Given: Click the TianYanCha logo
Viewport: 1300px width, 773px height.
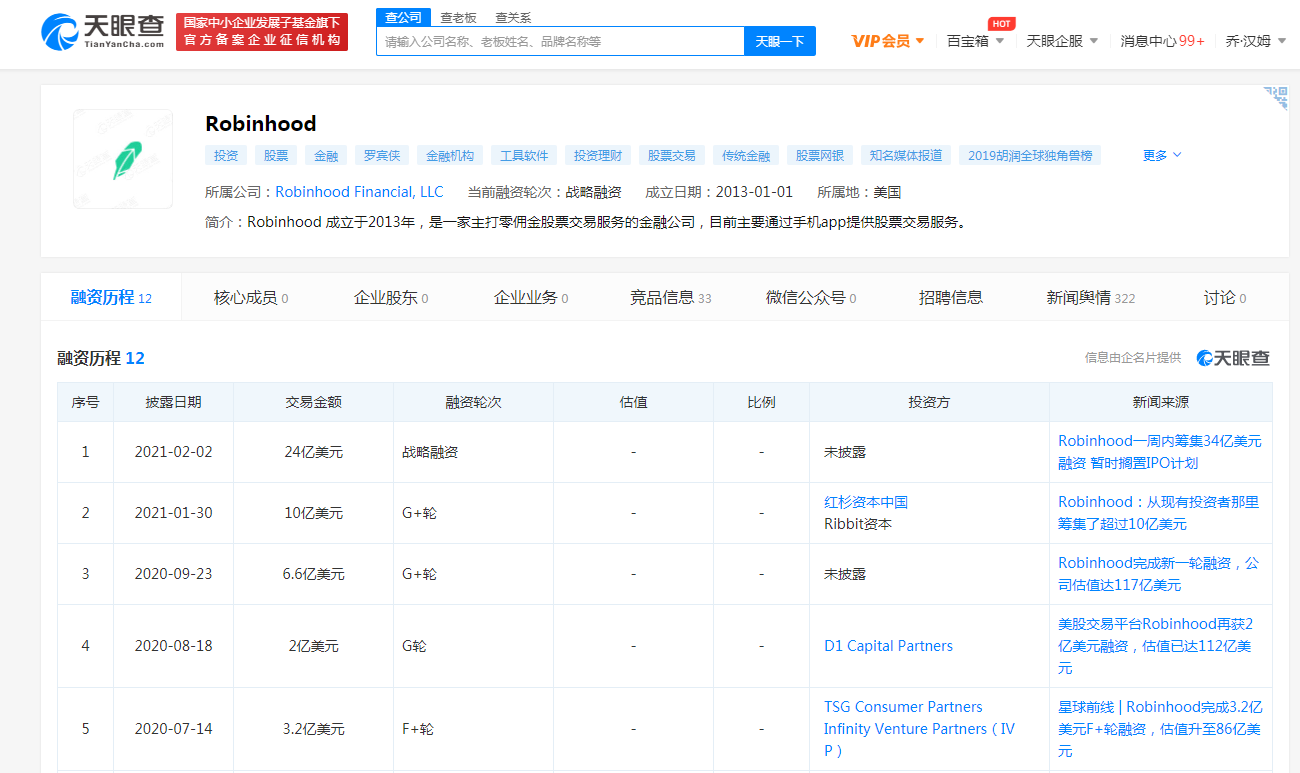Looking at the screenshot, I should pos(103,31).
